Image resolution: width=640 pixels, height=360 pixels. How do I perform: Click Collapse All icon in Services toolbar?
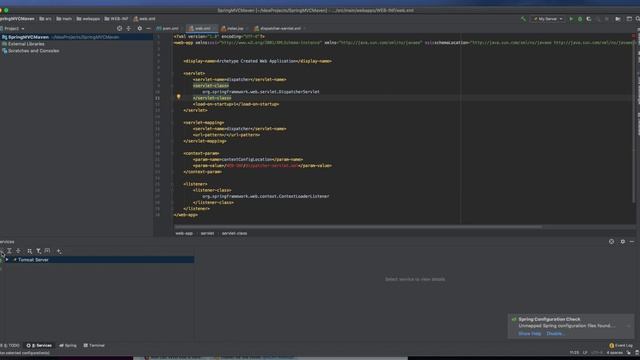pyautogui.click(x=18, y=251)
